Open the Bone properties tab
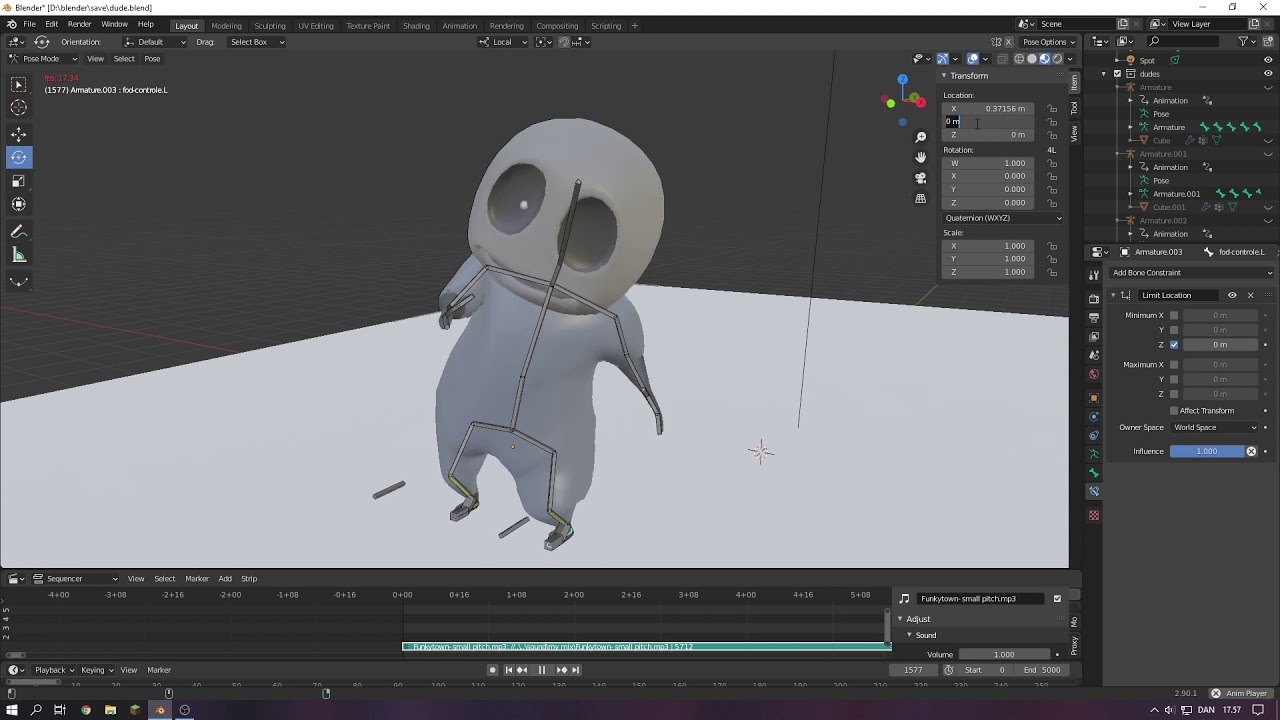This screenshot has height=720, width=1280. 1094,472
